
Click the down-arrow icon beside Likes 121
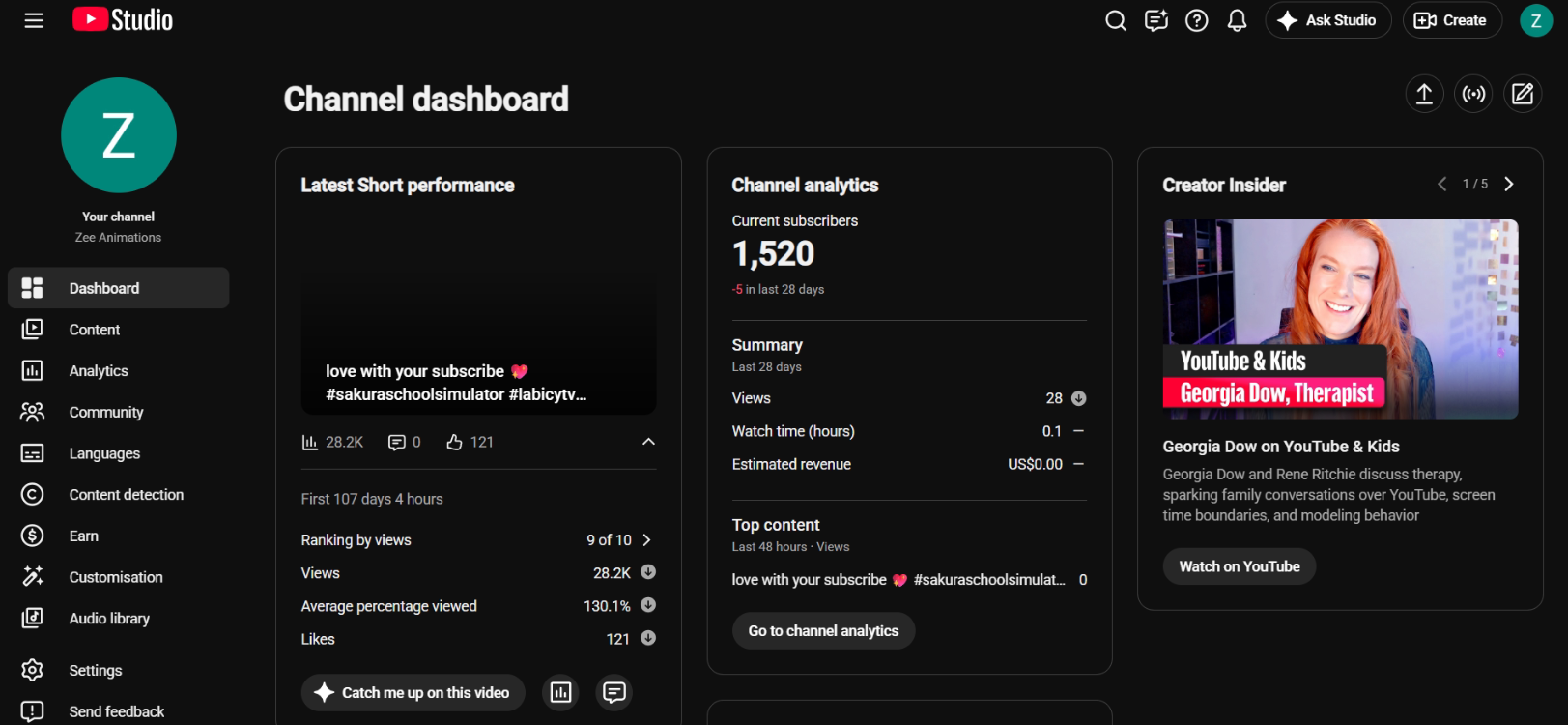[x=648, y=638]
